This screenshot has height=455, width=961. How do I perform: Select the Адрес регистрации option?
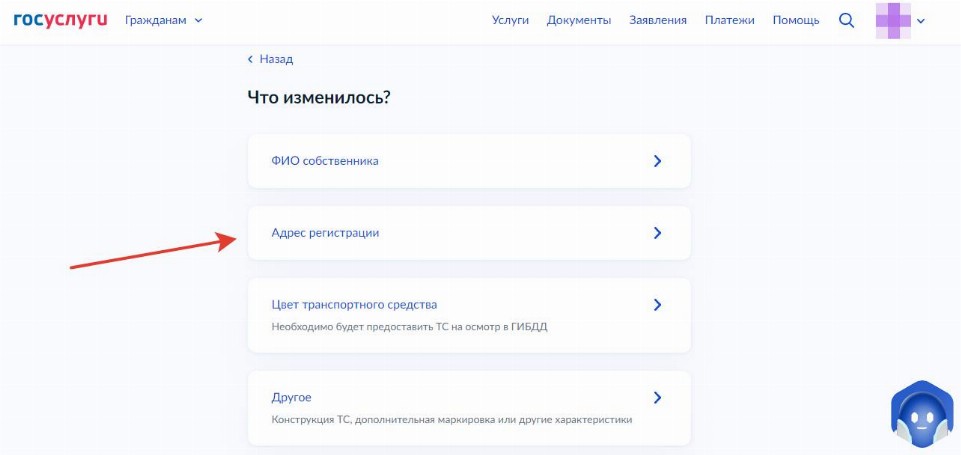coord(325,233)
